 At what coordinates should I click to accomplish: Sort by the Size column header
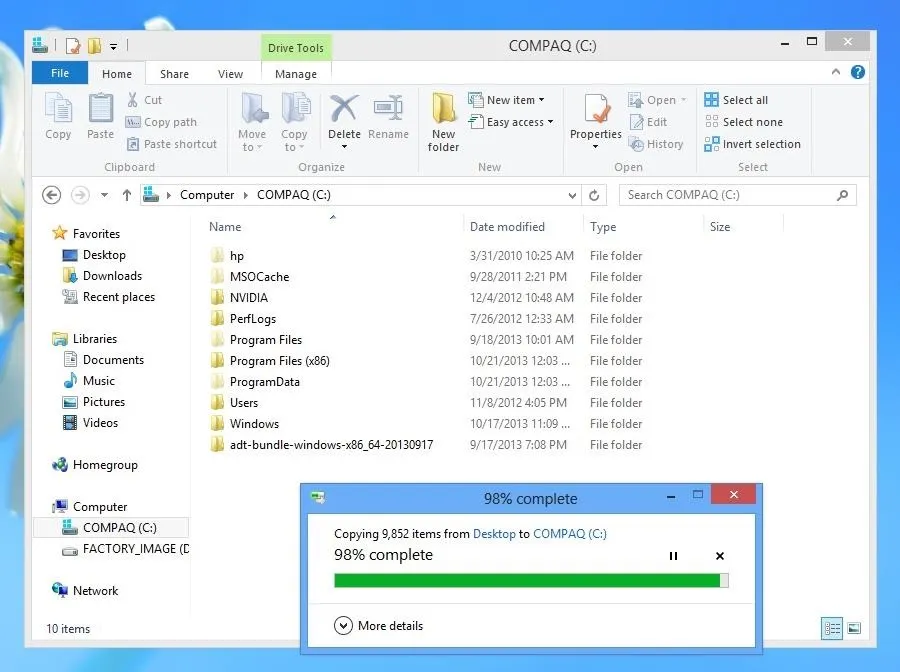tap(720, 227)
